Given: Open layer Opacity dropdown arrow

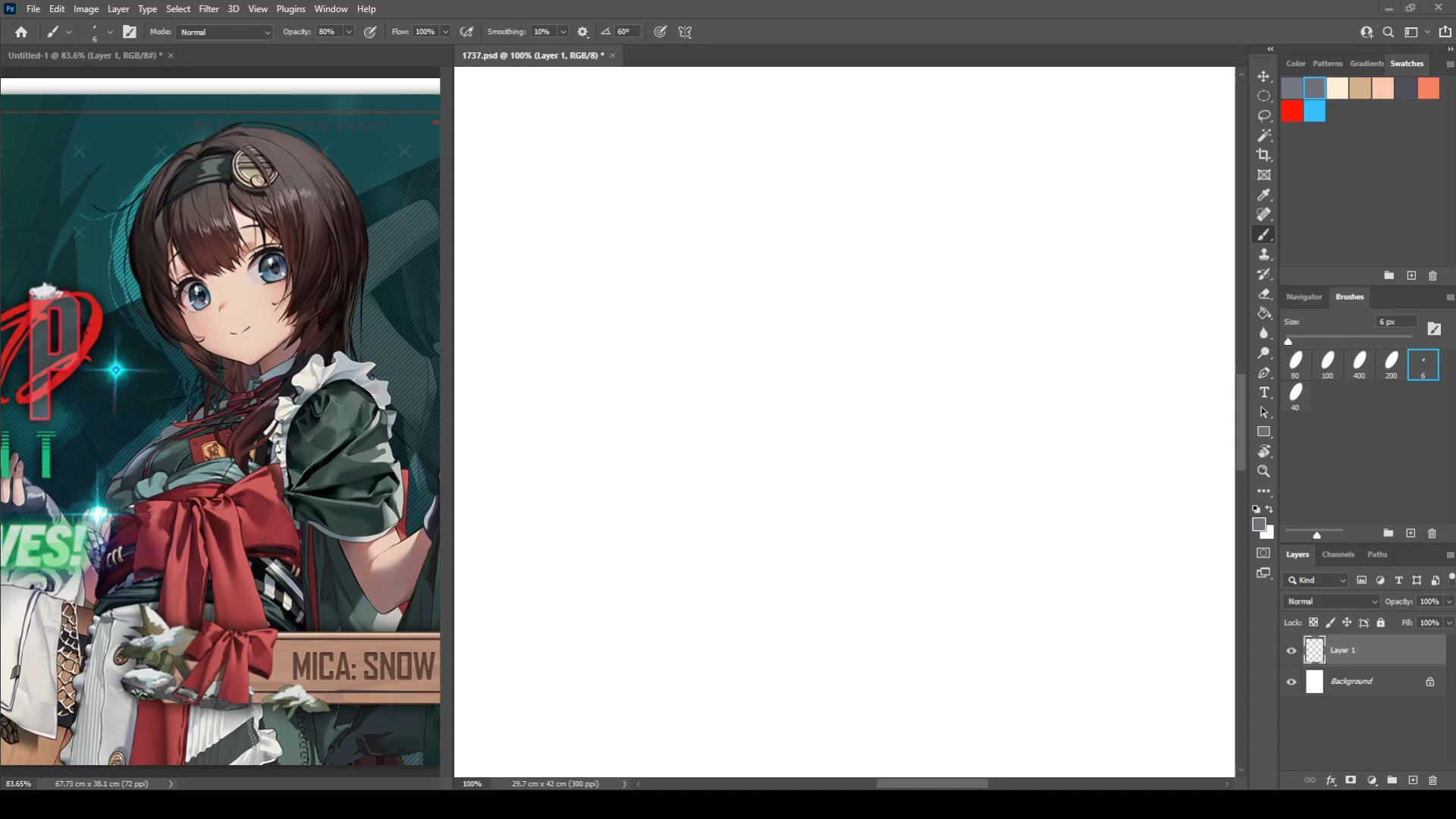Looking at the screenshot, I should click(x=1449, y=601).
